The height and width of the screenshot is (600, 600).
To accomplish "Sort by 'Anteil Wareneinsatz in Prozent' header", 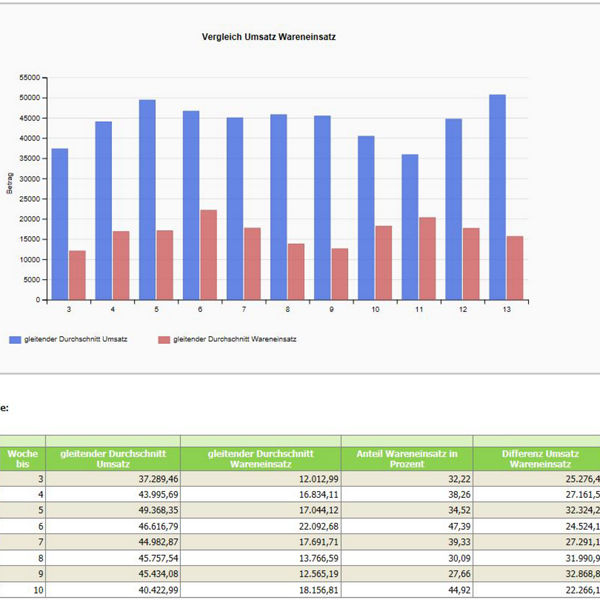I will click(x=406, y=459).
